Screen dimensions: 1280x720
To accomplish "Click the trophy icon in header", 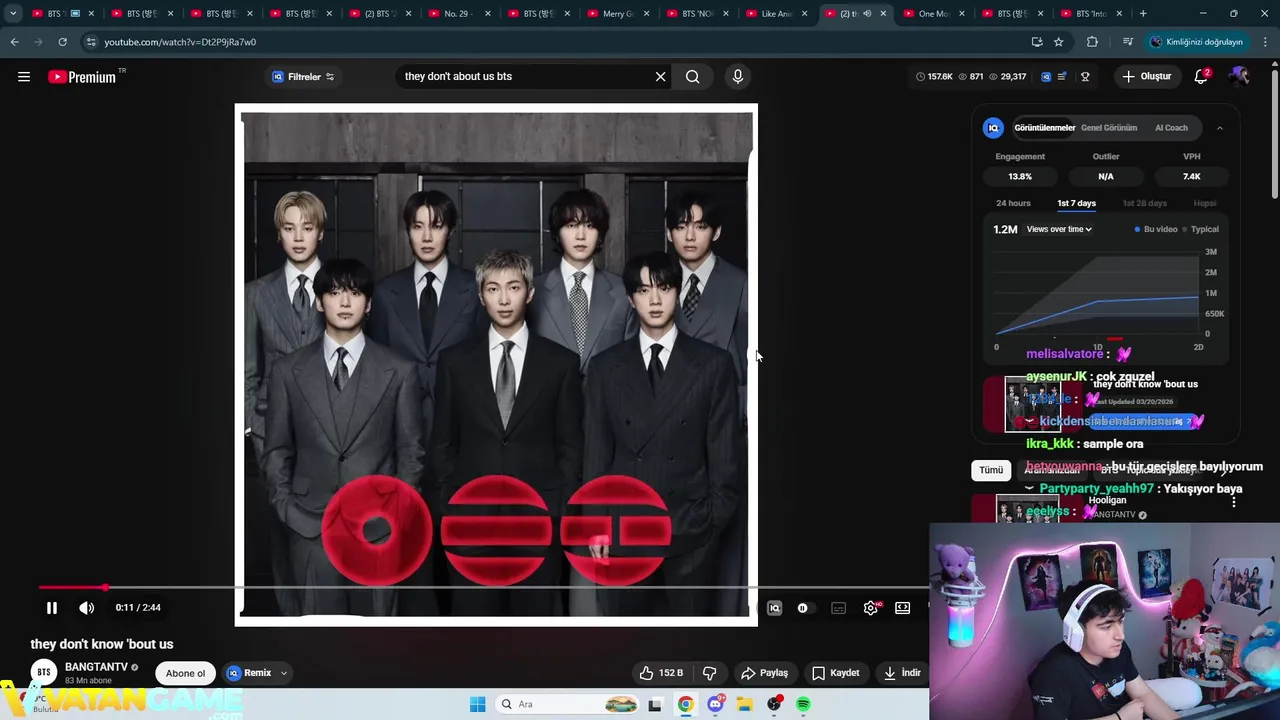I will (x=1085, y=77).
